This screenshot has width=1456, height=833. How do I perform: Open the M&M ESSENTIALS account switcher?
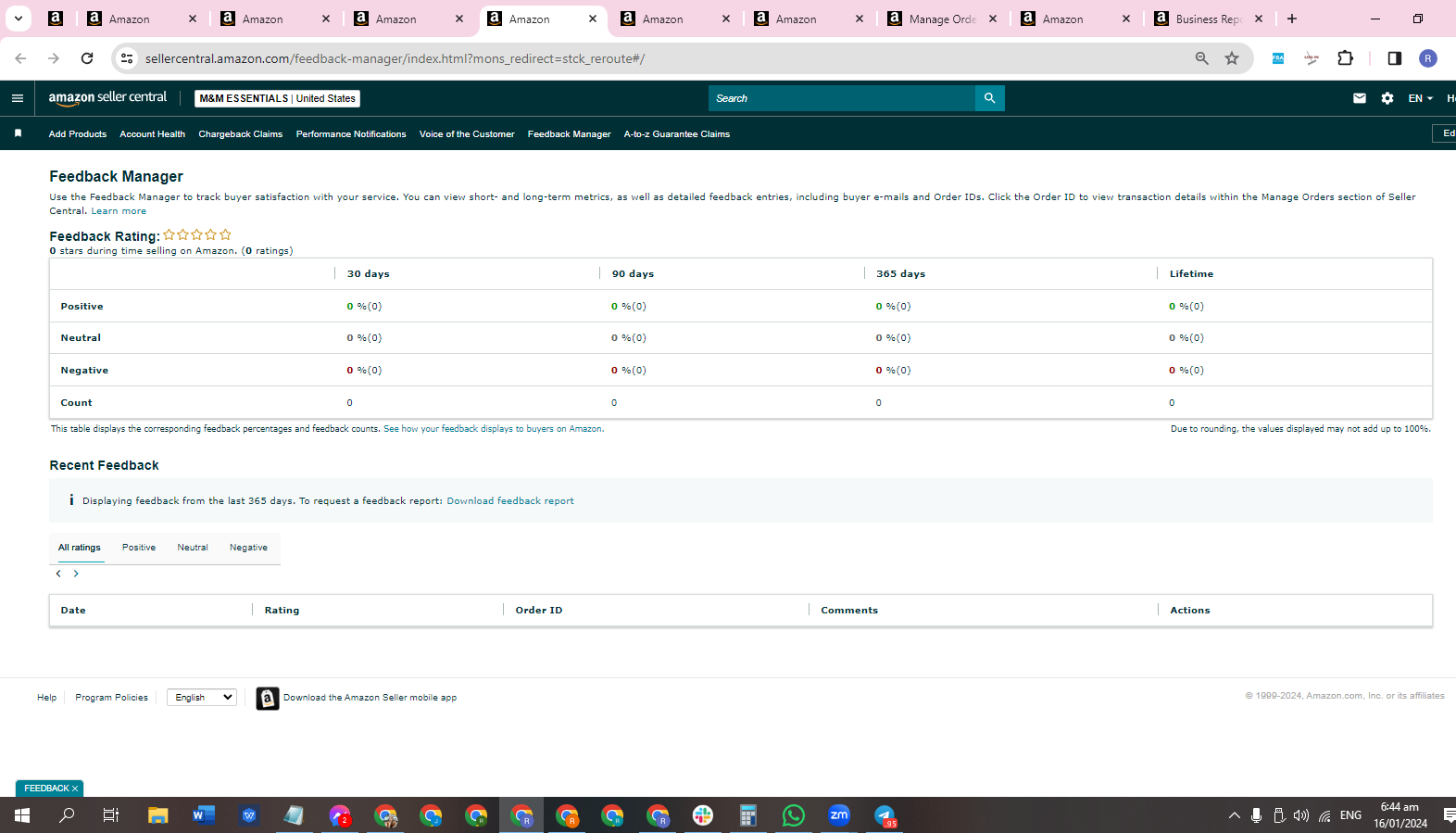point(277,98)
